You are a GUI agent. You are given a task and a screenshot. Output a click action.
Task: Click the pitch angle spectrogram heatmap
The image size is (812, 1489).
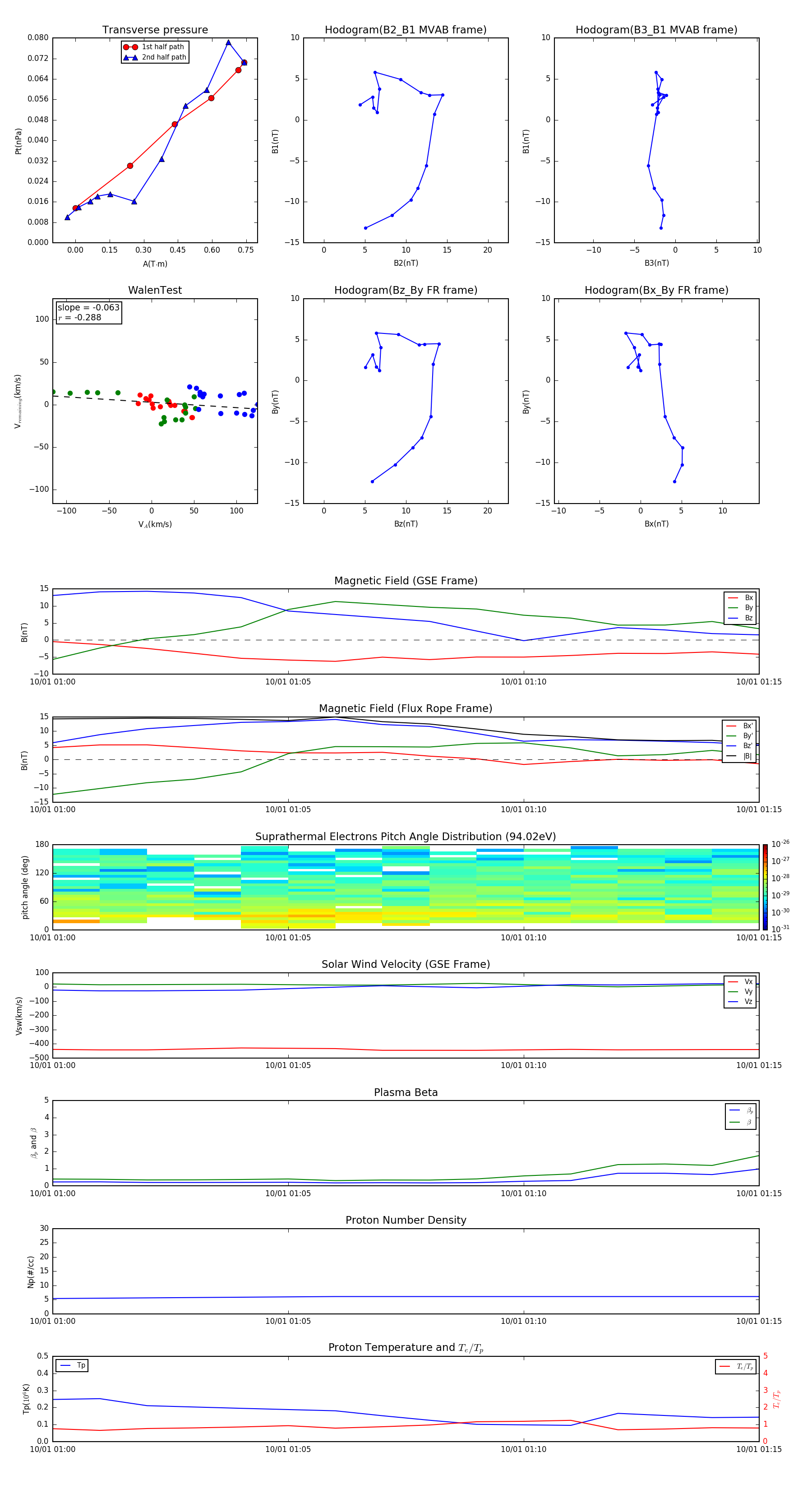[x=406, y=887]
